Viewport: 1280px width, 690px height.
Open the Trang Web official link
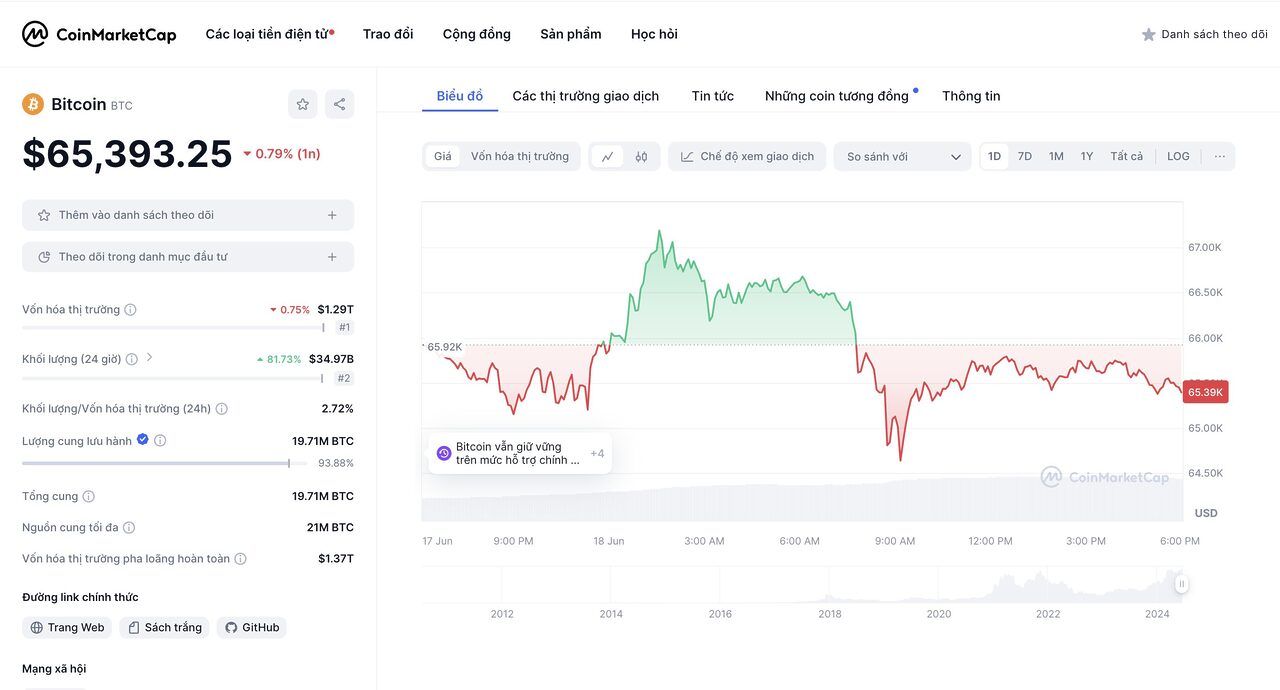point(67,628)
